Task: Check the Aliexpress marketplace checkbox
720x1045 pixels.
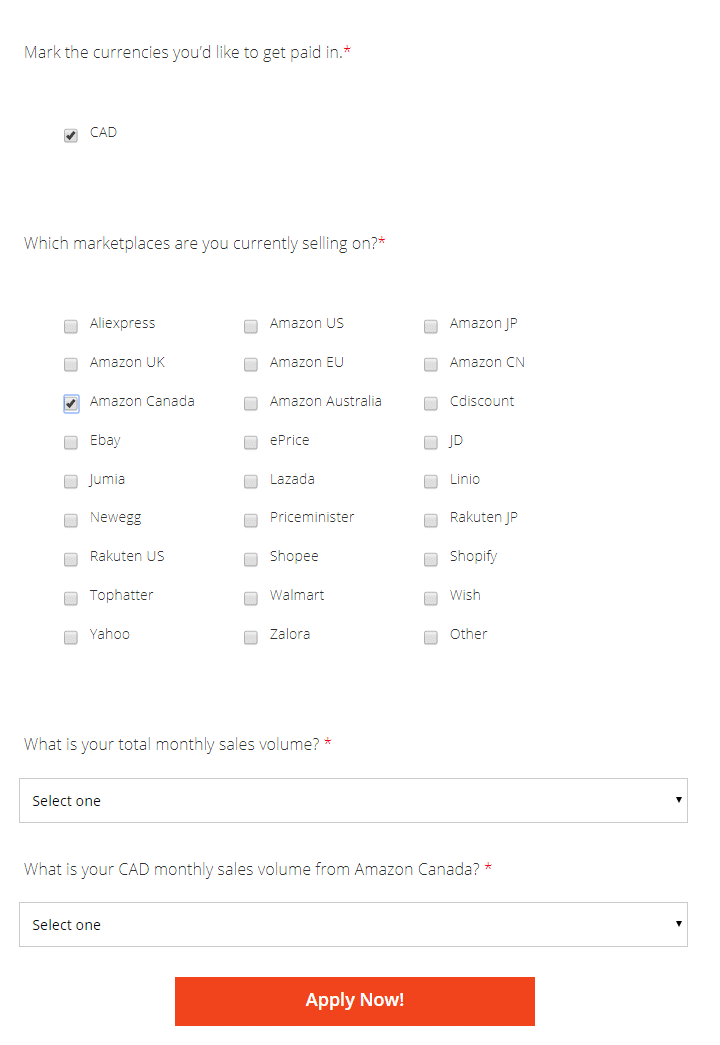Action: click(x=70, y=325)
